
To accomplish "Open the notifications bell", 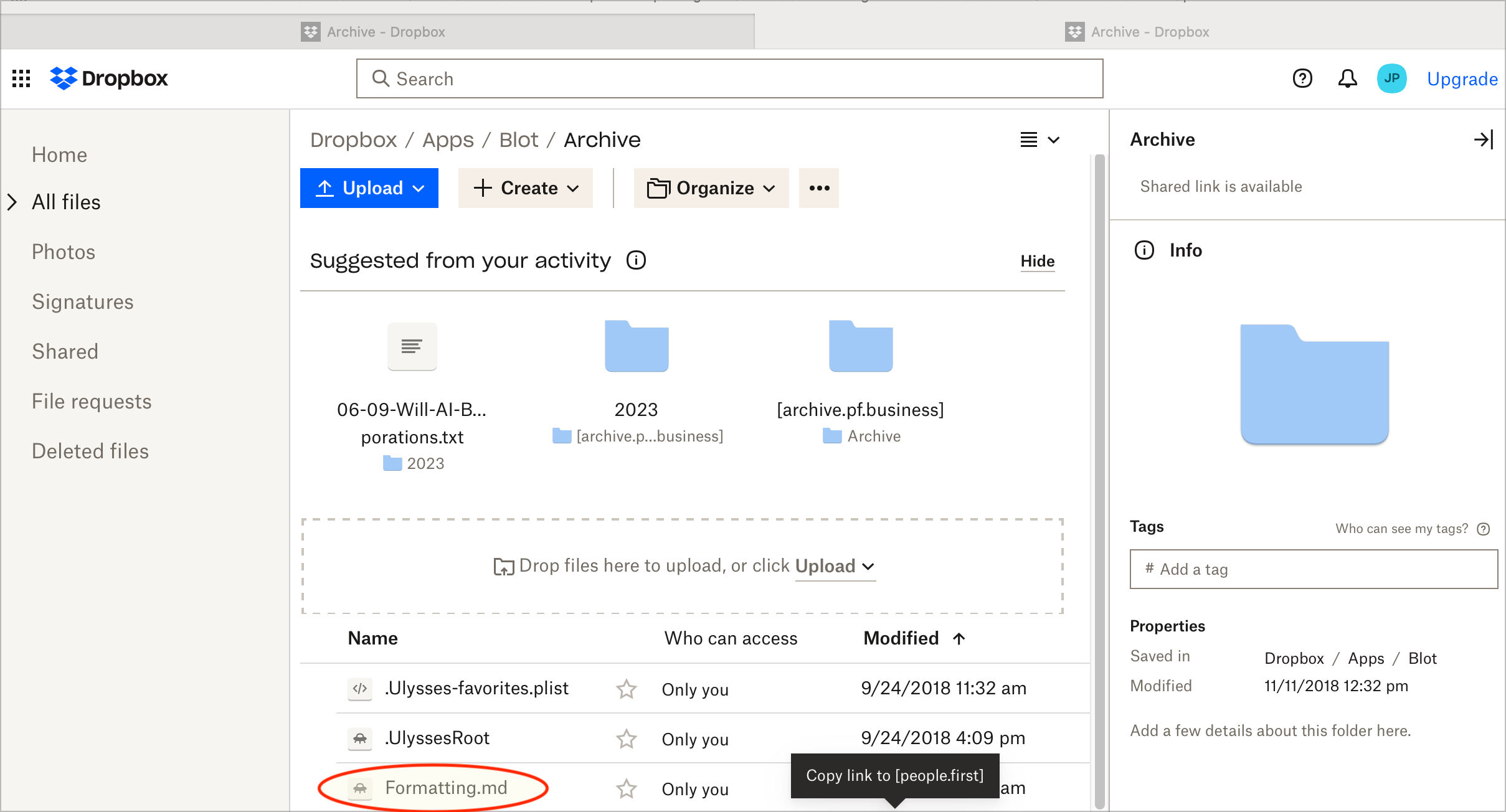I will (1347, 78).
